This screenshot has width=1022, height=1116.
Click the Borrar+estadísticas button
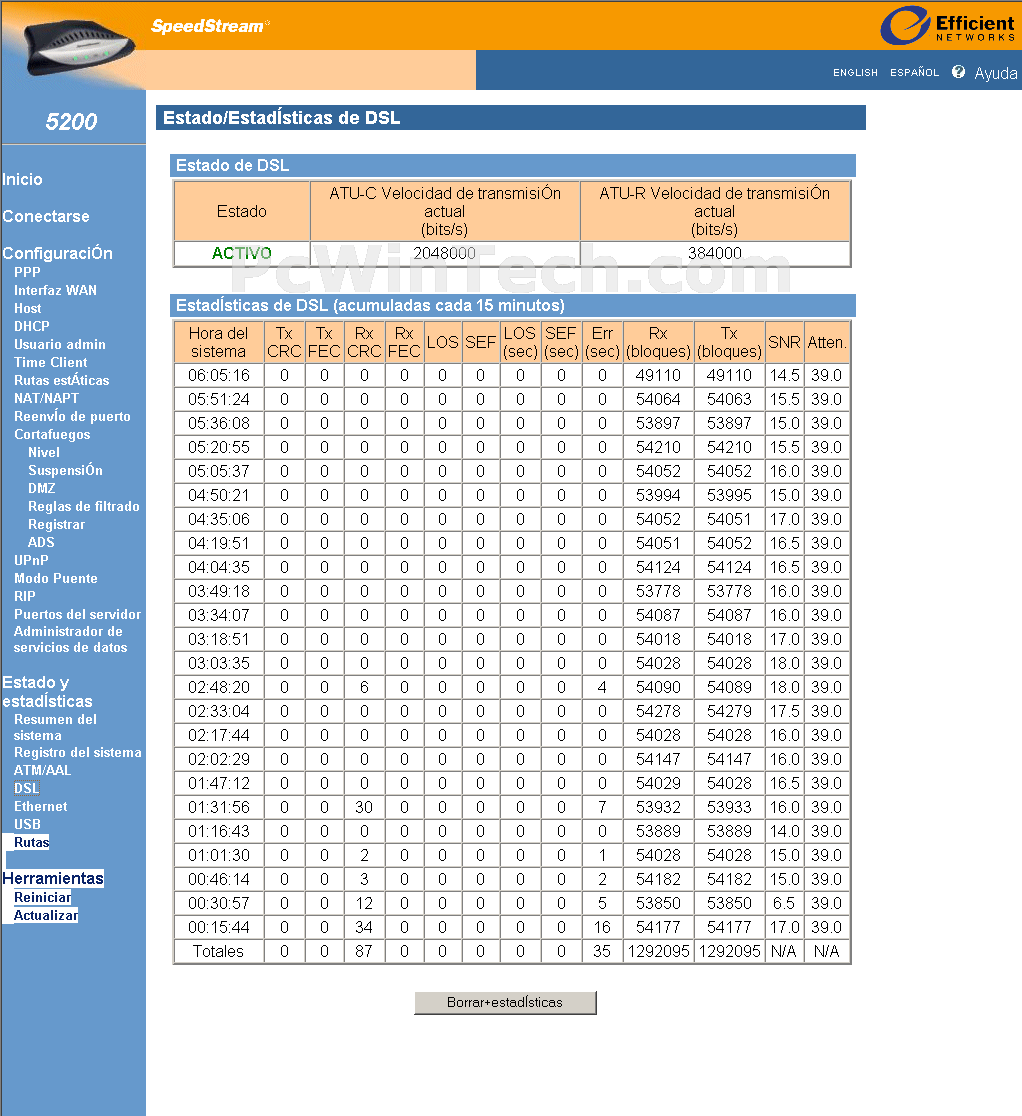(x=505, y=1002)
